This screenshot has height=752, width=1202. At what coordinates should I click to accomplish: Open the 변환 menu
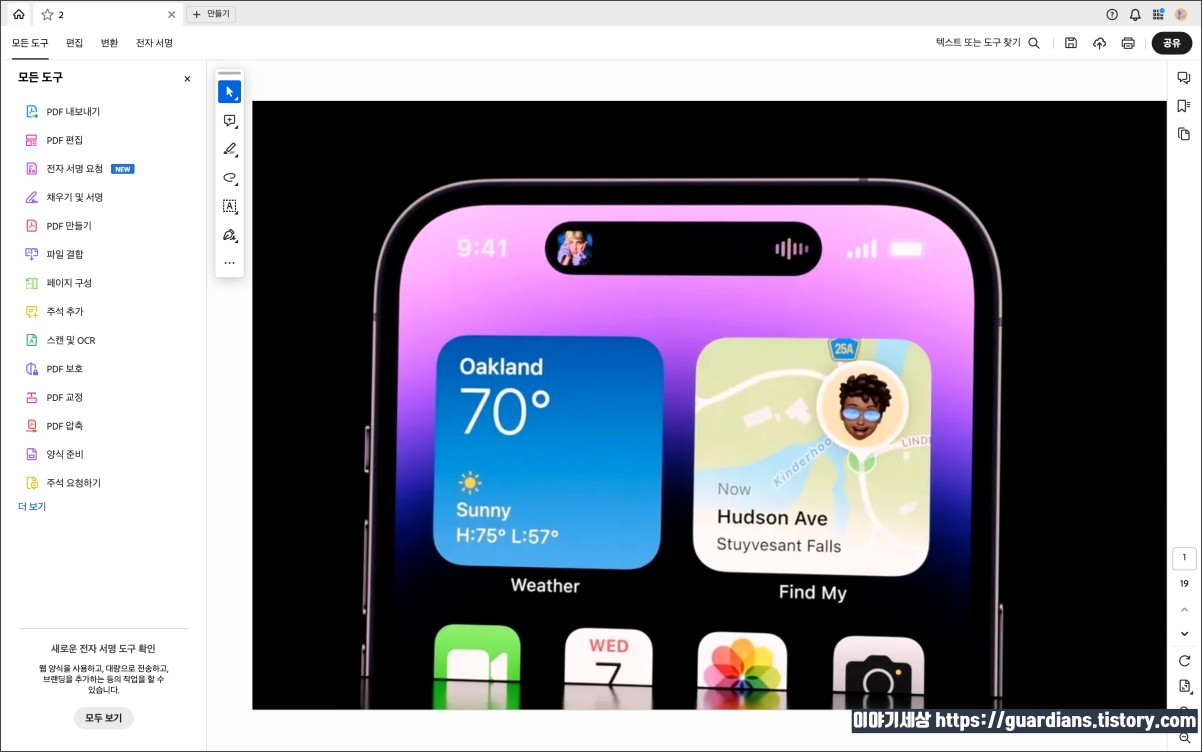point(109,43)
